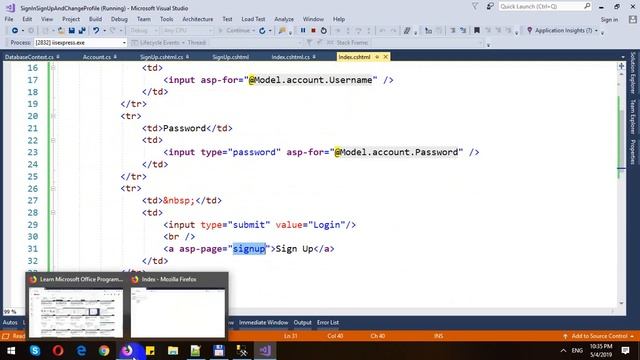Image resolution: width=640 pixels, height=360 pixels.
Task: Open the Undo history dropdown arrow
Action: (x=104, y=31)
